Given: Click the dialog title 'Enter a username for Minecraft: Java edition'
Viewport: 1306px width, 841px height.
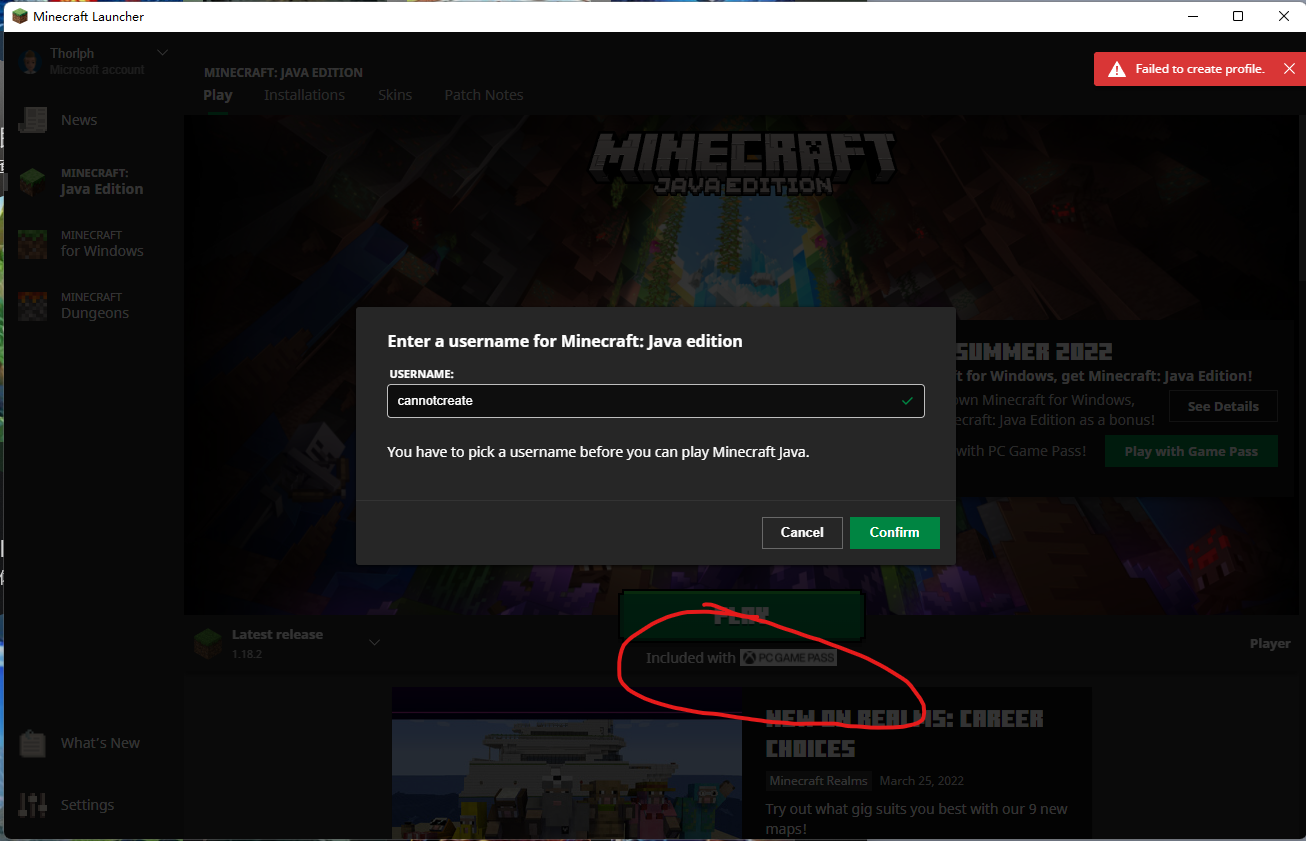Looking at the screenshot, I should point(565,341).
